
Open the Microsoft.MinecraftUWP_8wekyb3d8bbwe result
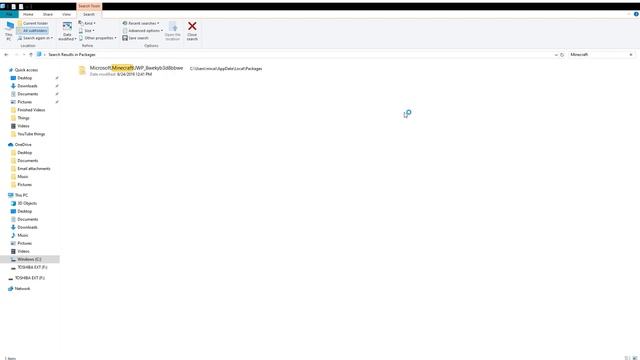pyautogui.click(x=136, y=68)
